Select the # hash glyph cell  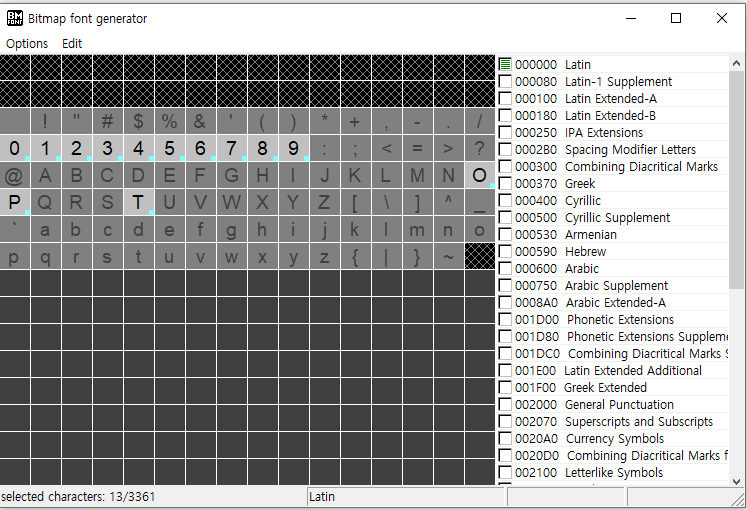(108, 121)
